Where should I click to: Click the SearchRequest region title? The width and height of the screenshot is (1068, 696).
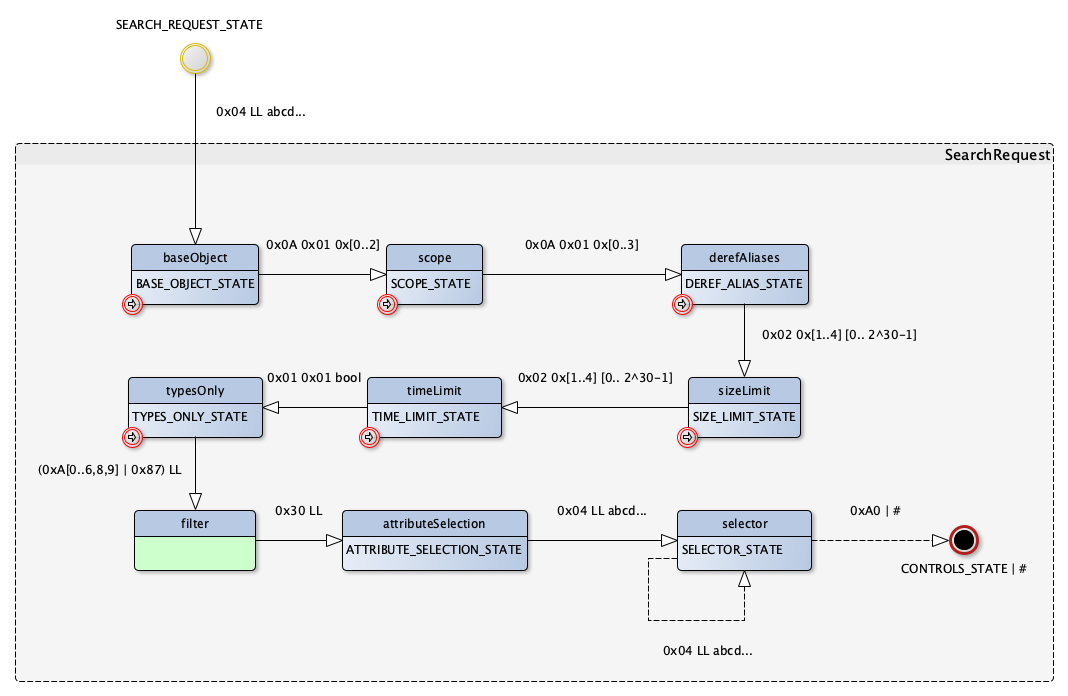coord(997,155)
